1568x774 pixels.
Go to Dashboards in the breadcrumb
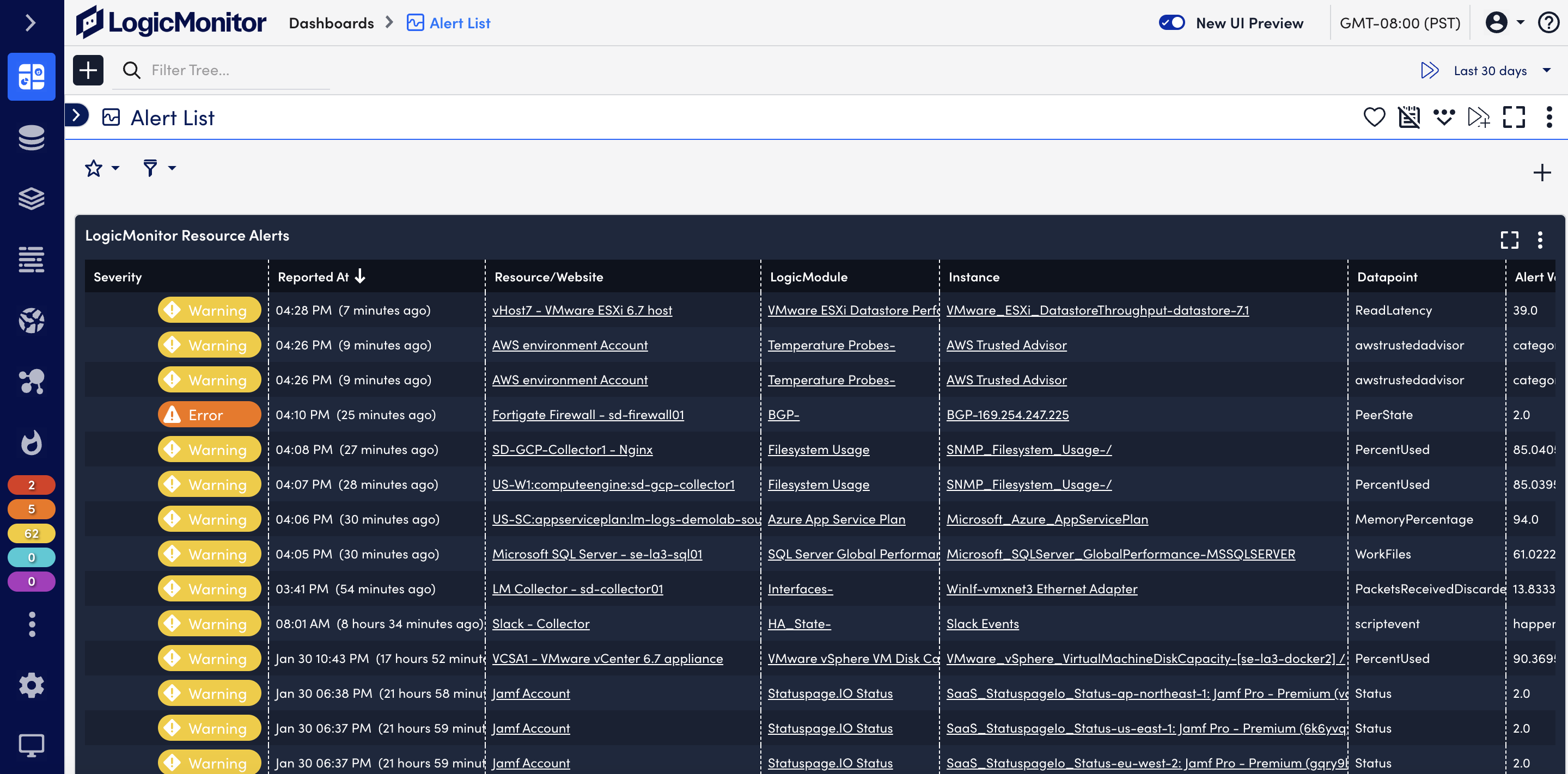click(331, 22)
